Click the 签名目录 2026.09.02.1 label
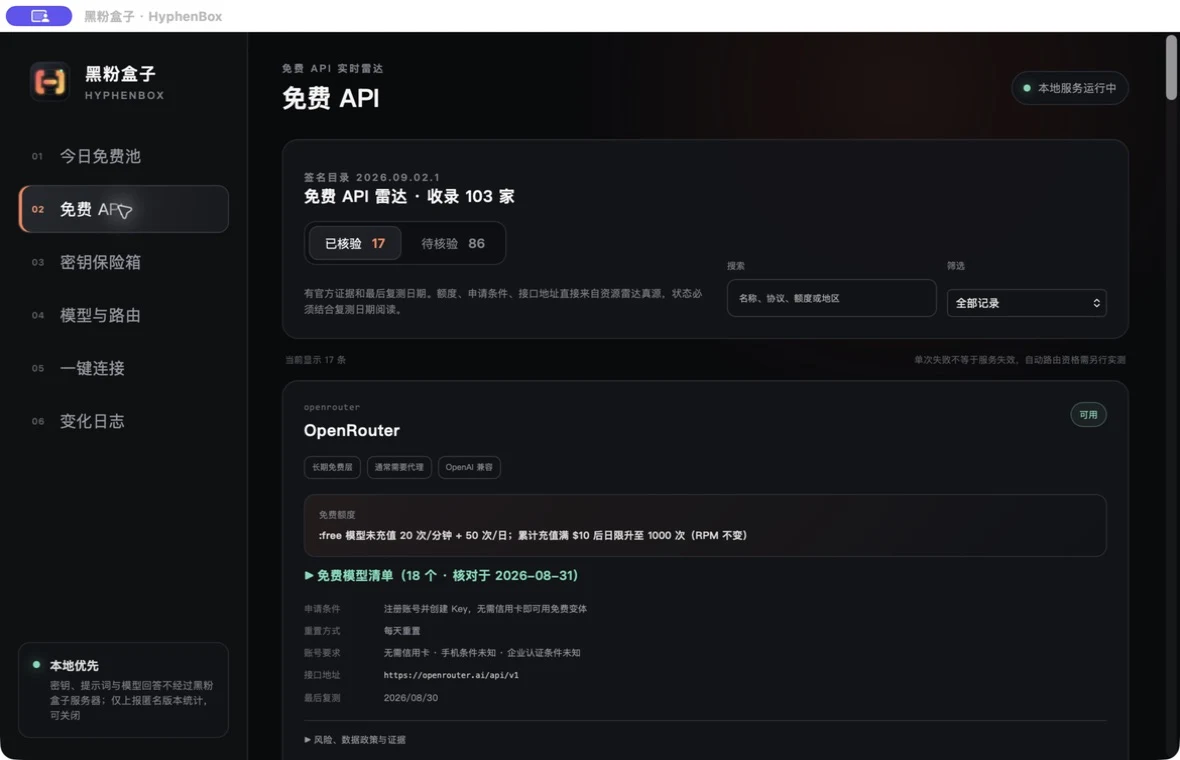The width and height of the screenshot is (1180, 760). 371,178
